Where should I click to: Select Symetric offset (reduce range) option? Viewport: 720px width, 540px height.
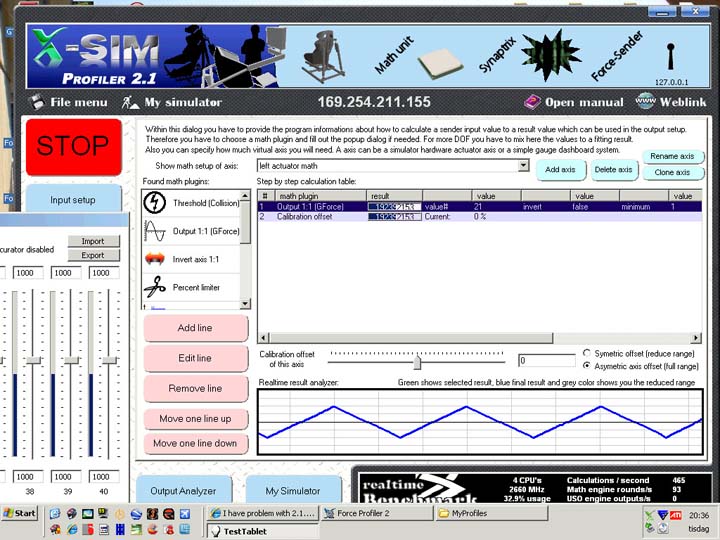coord(586,354)
